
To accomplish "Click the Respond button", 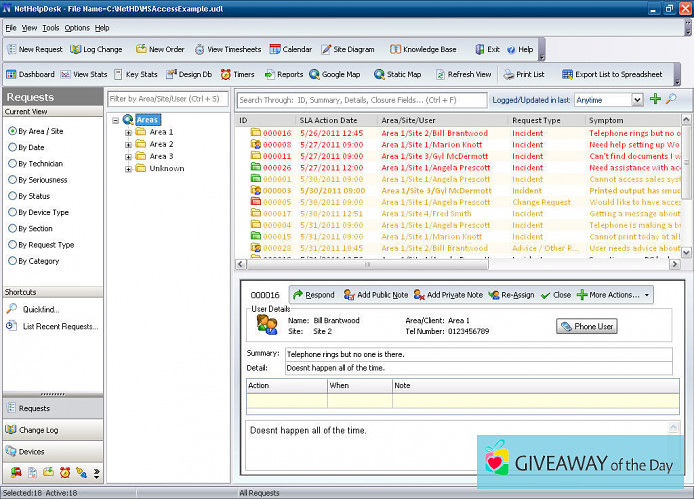I will pos(312,295).
